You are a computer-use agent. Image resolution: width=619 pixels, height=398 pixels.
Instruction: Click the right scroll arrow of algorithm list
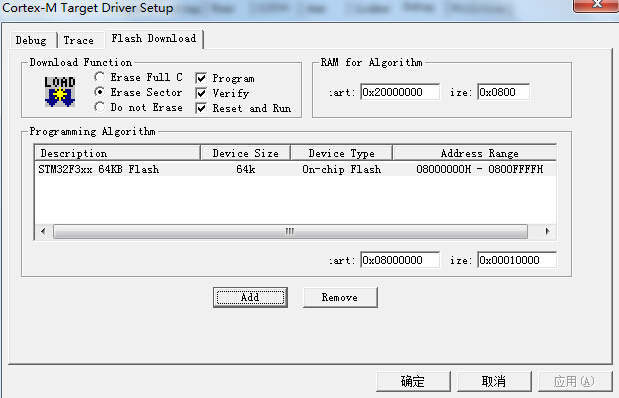click(548, 231)
